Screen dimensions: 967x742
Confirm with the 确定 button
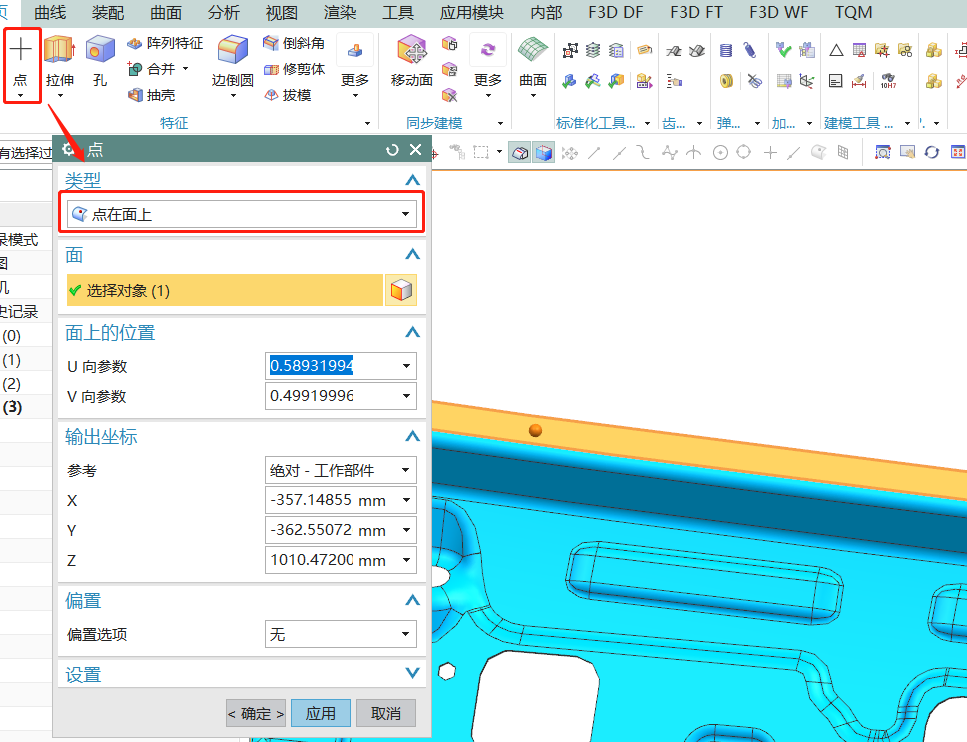coord(256,714)
